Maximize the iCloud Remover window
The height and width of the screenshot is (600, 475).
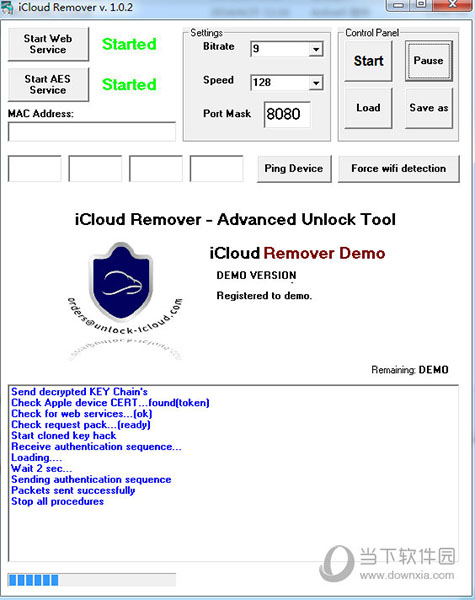point(421,5)
